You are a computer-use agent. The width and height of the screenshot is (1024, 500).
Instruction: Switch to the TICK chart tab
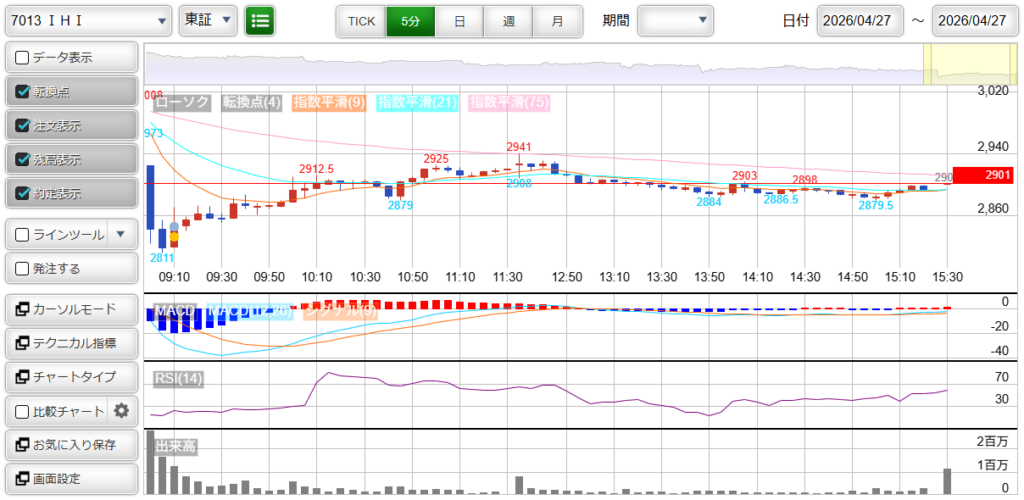[x=361, y=20]
